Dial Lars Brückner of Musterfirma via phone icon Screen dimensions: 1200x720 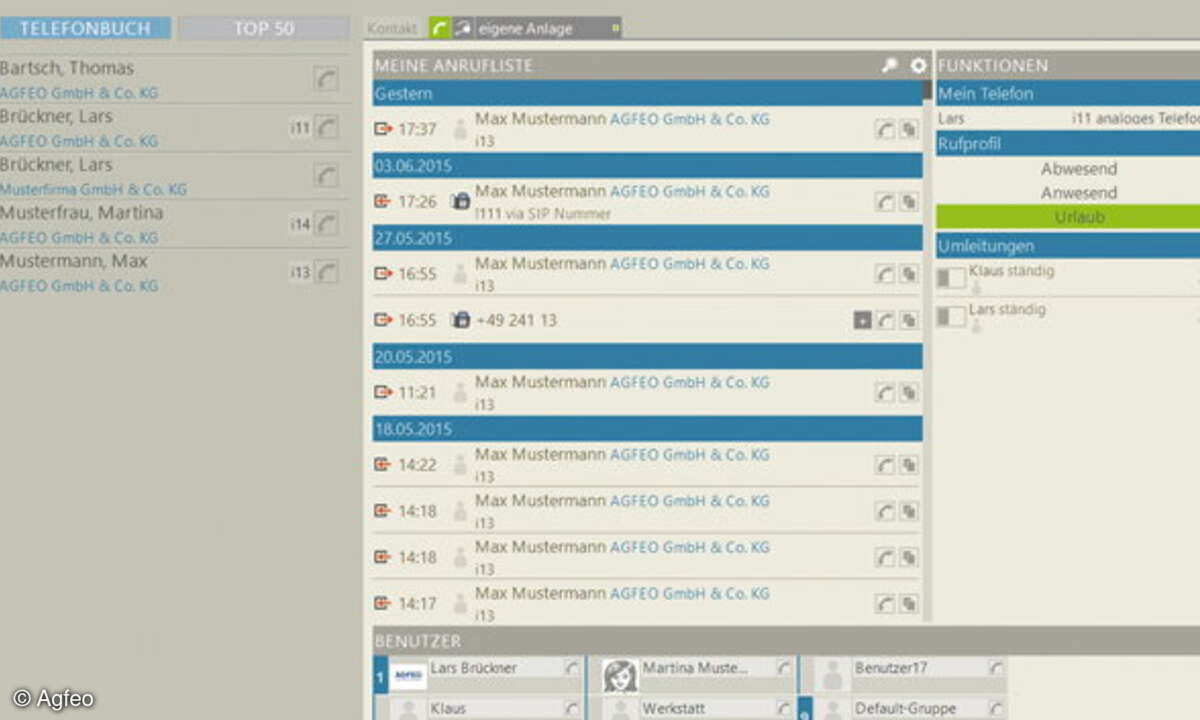326,176
